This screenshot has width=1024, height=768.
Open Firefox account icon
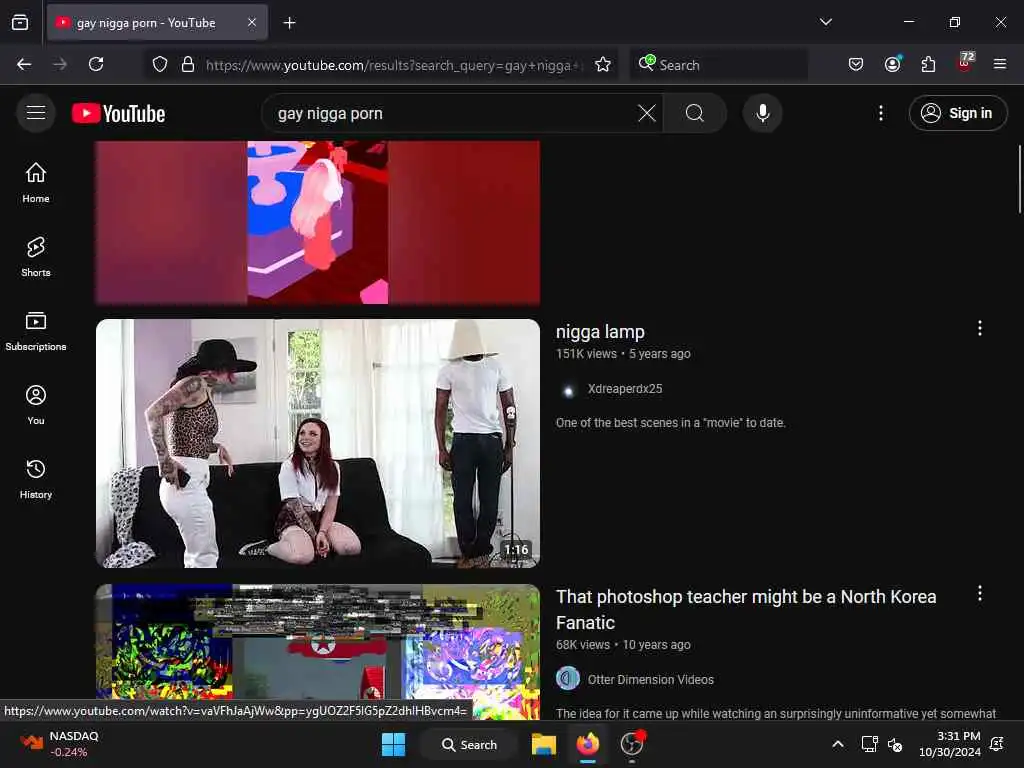tap(892, 64)
